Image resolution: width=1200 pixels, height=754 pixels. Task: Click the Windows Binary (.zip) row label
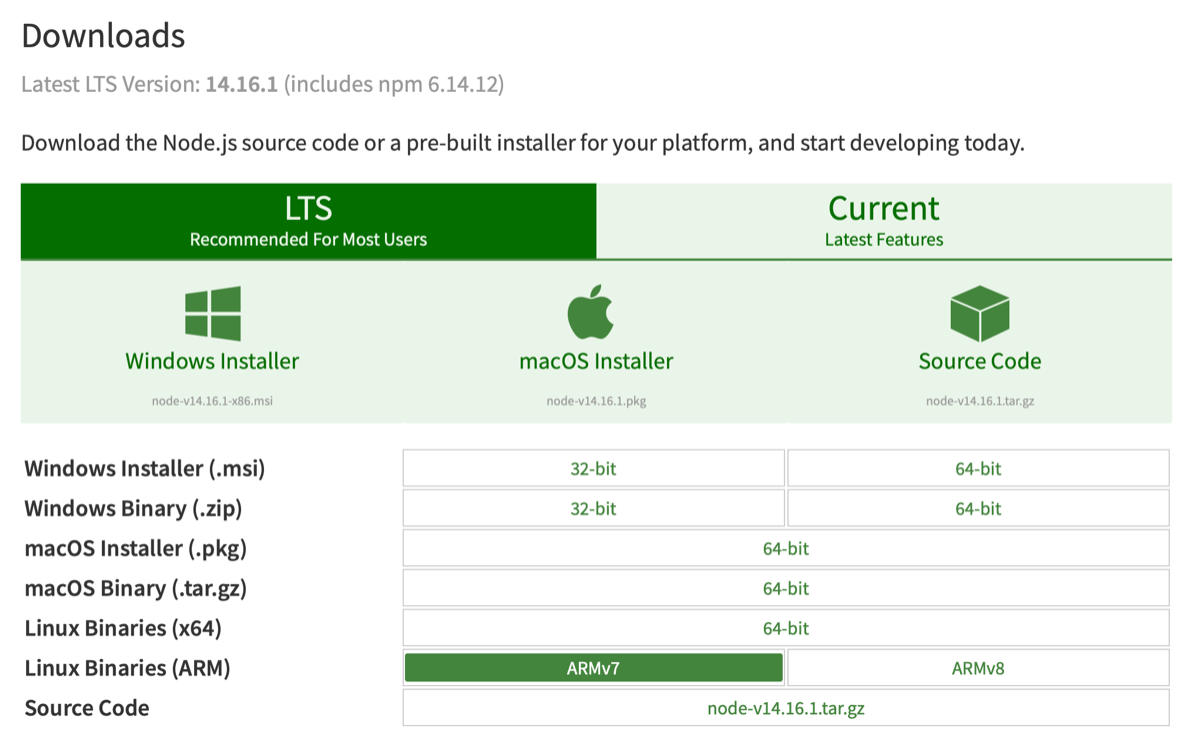[x=133, y=508]
